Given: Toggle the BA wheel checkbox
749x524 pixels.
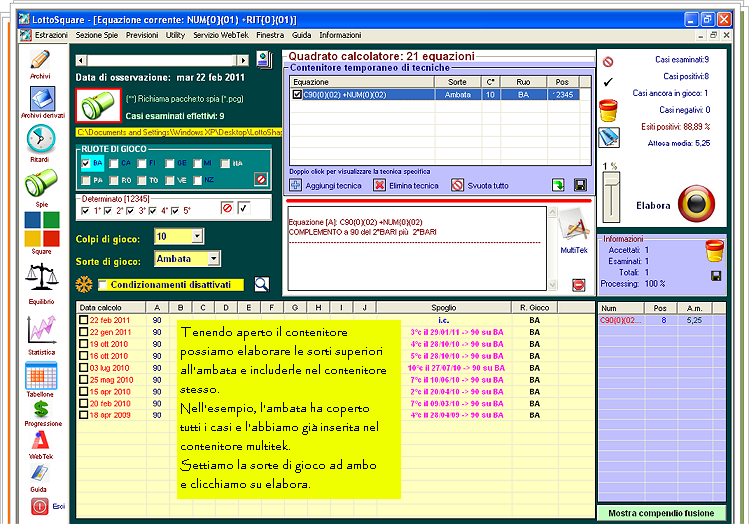Looking at the screenshot, I should click(x=86, y=163).
